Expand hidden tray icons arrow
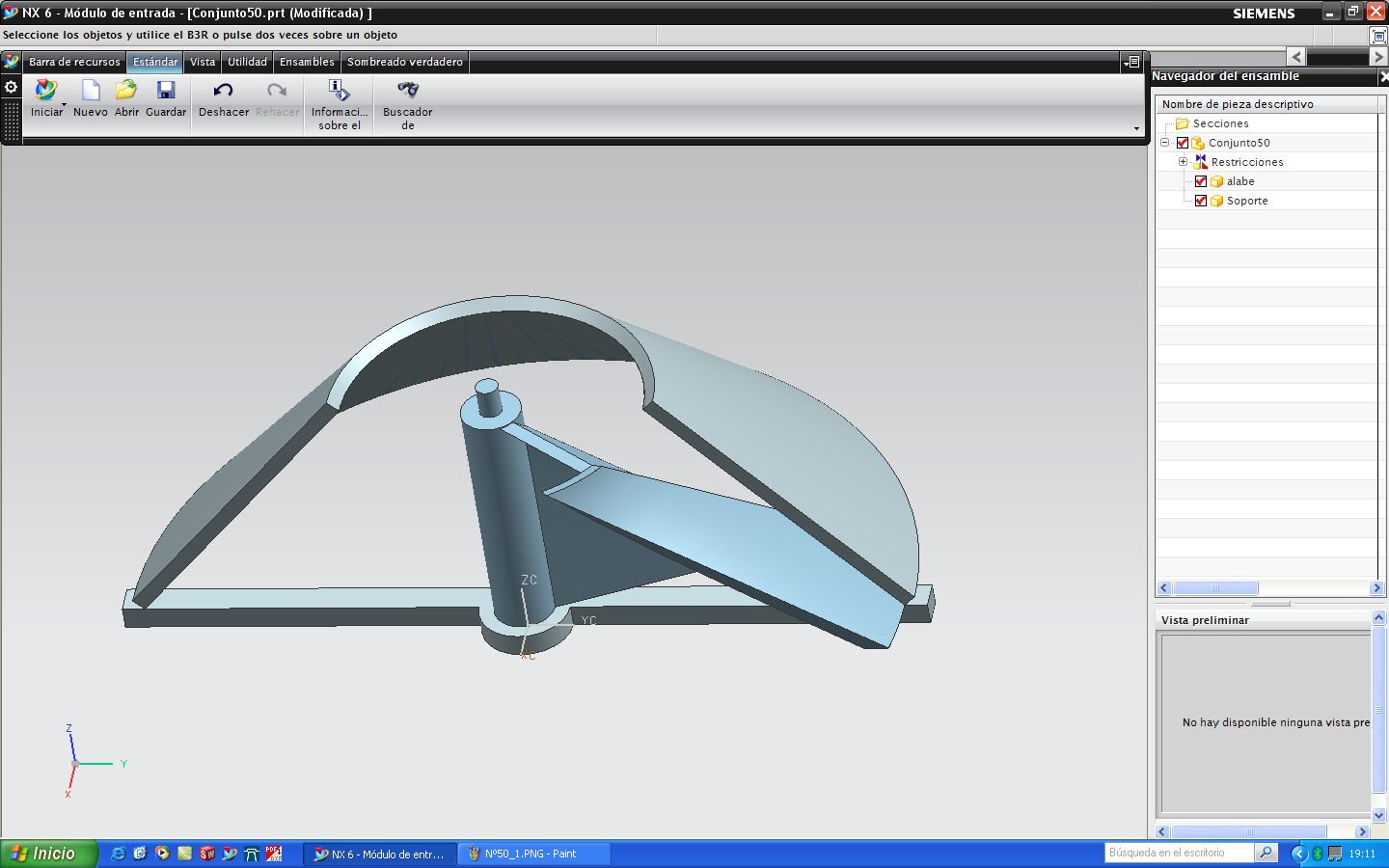The height and width of the screenshot is (868, 1389). [1298, 854]
